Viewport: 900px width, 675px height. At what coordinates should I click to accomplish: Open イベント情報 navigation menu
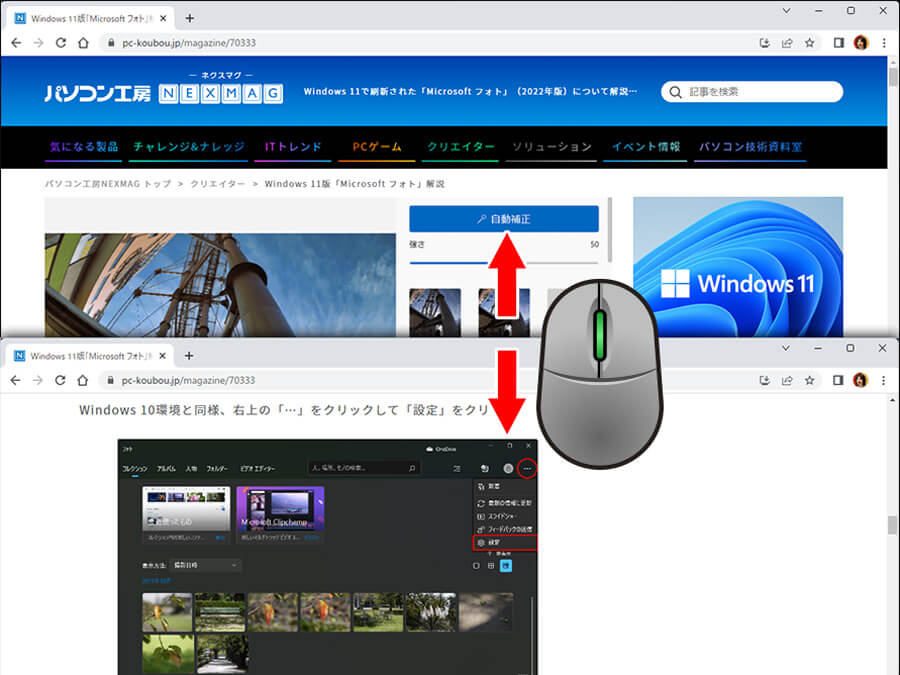[x=645, y=147]
